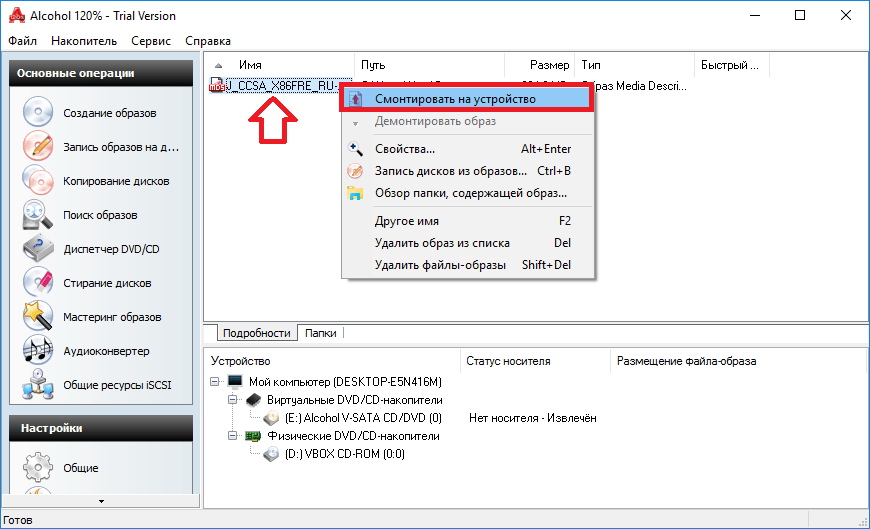Viewport: 870px width, 529px height.
Task: Open the Файл menu
Action: (22, 41)
